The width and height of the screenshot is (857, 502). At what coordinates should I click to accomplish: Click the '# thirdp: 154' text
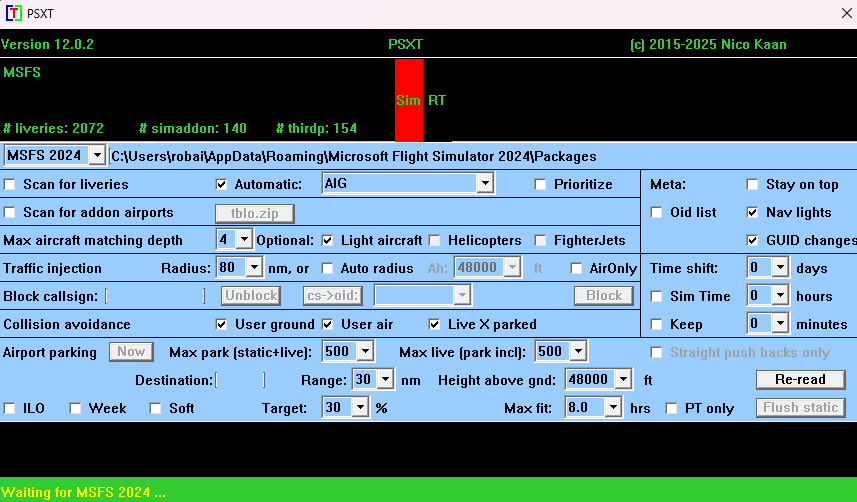tap(316, 129)
